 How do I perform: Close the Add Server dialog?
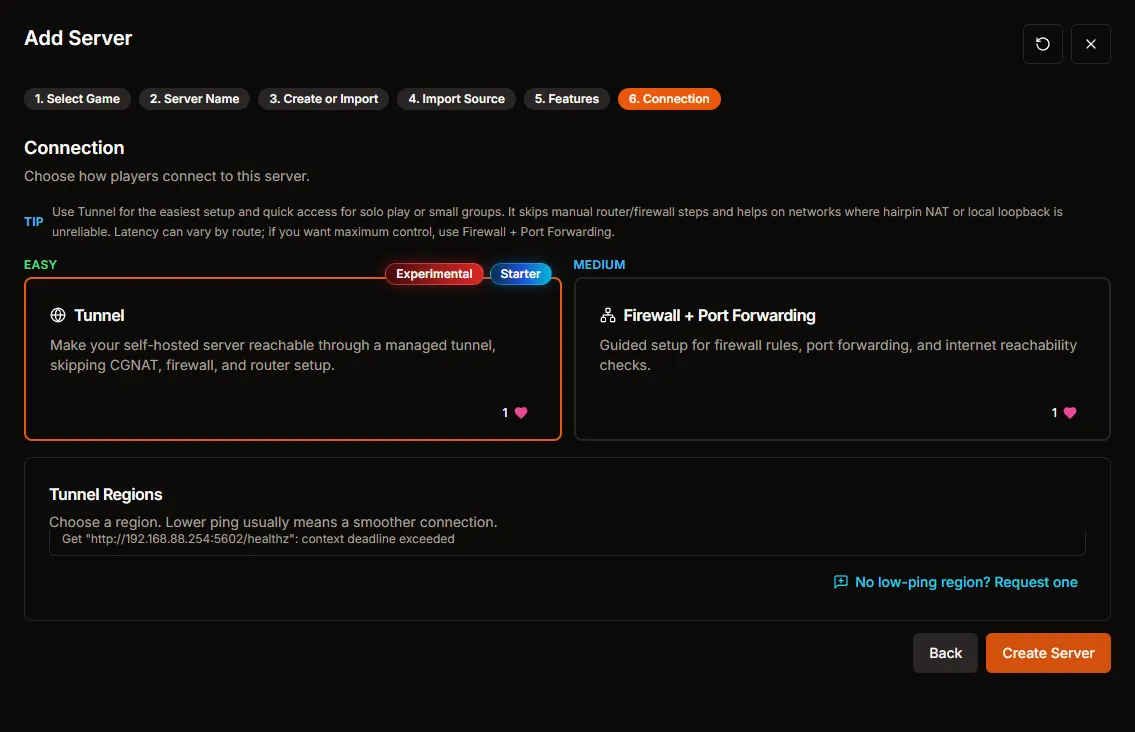tap(1090, 44)
